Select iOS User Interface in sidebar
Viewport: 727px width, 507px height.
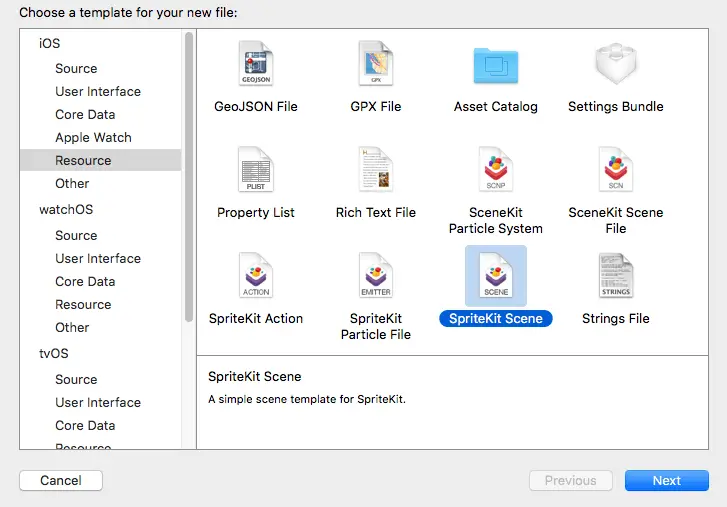pyautogui.click(x=98, y=92)
